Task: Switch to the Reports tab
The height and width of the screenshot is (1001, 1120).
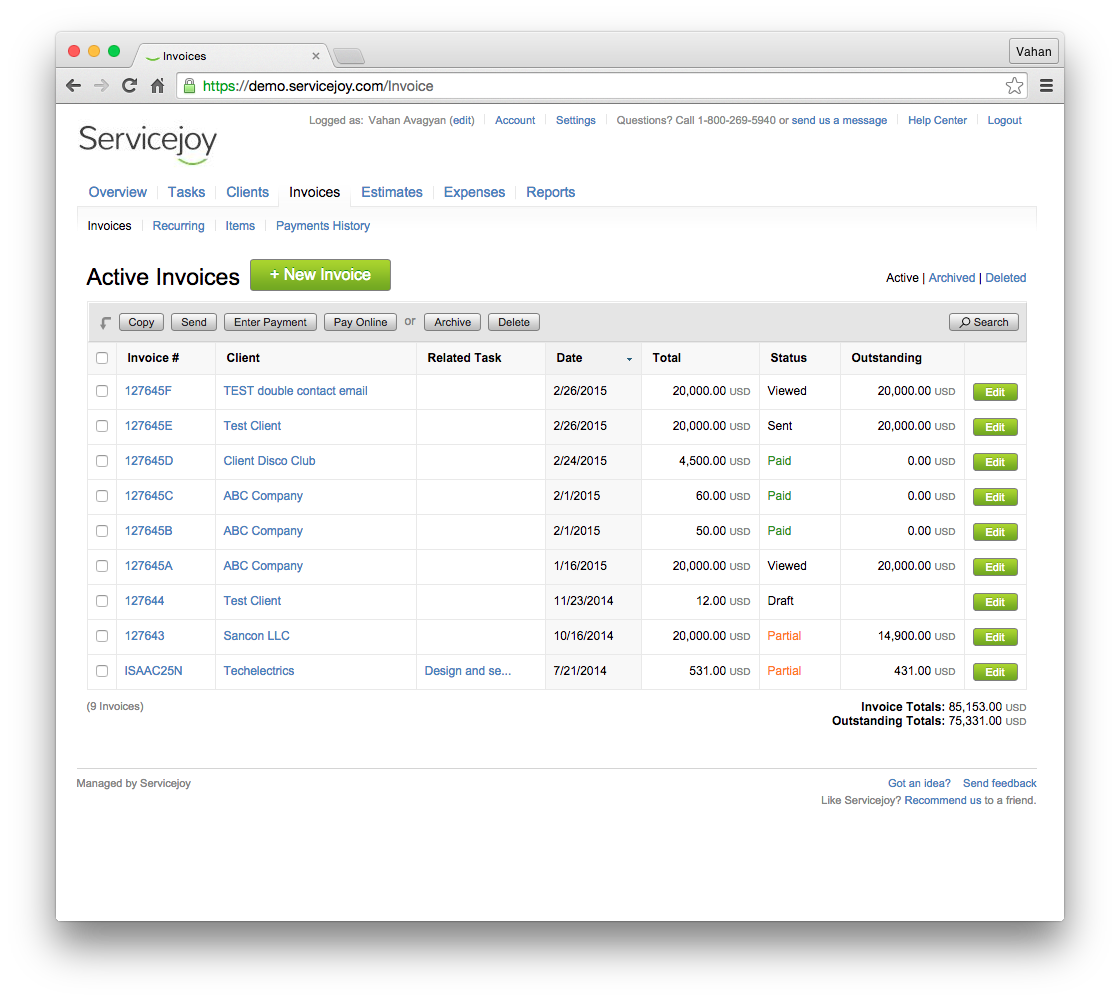Action: (x=551, y=192)
